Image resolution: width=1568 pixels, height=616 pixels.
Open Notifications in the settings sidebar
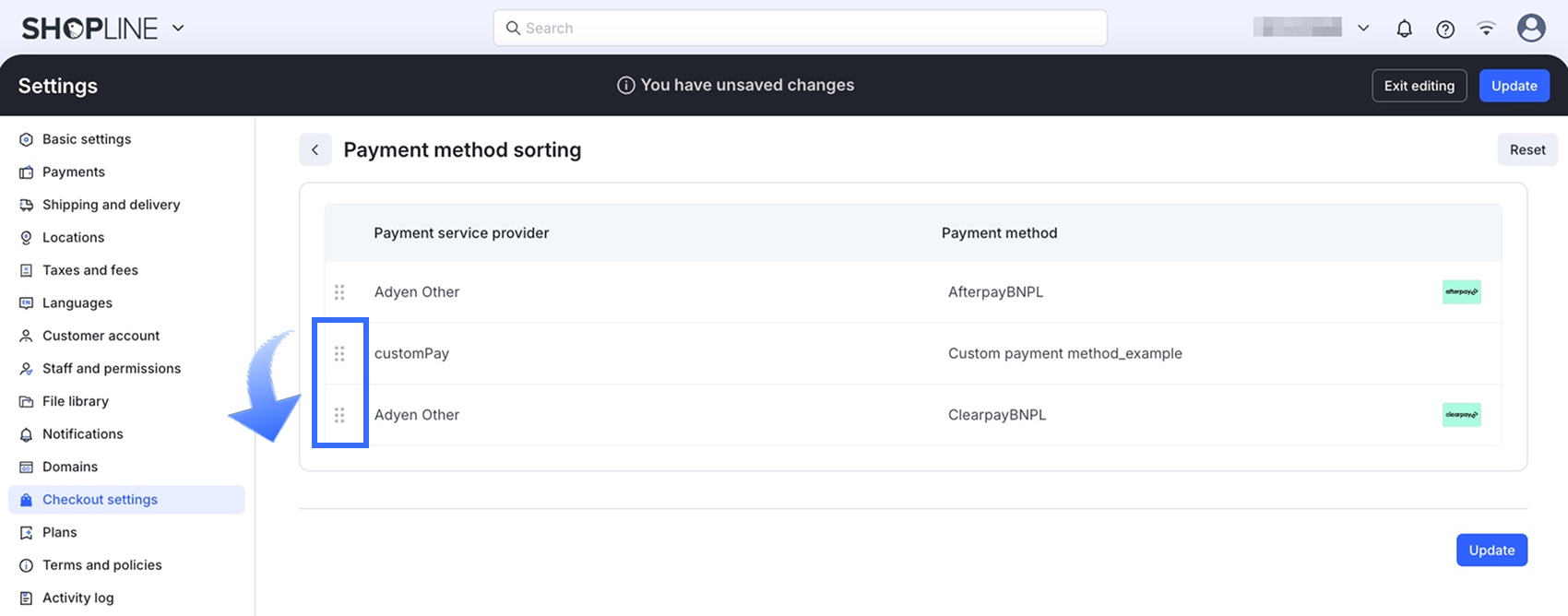[82, 434]
